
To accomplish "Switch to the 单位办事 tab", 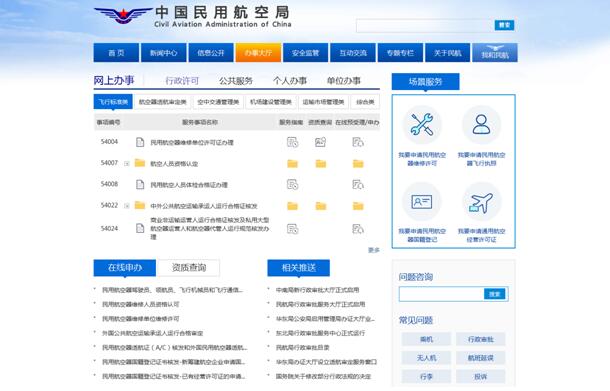I will point(344,81).
